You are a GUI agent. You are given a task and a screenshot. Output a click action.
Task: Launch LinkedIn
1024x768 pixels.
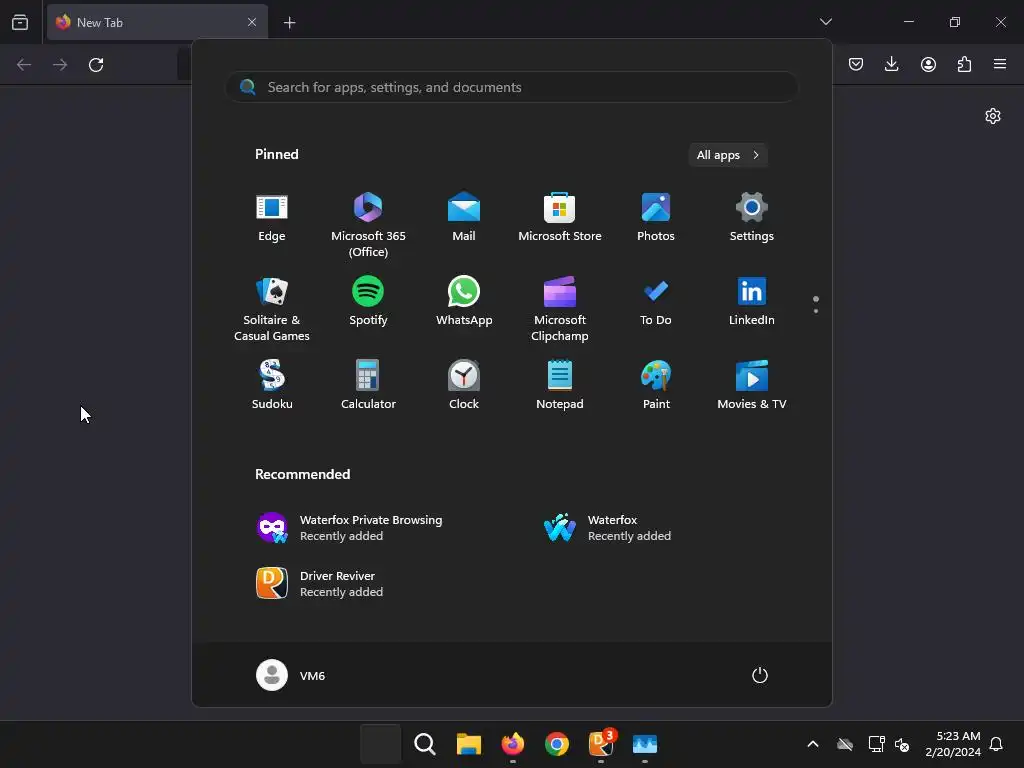[752, 302]
